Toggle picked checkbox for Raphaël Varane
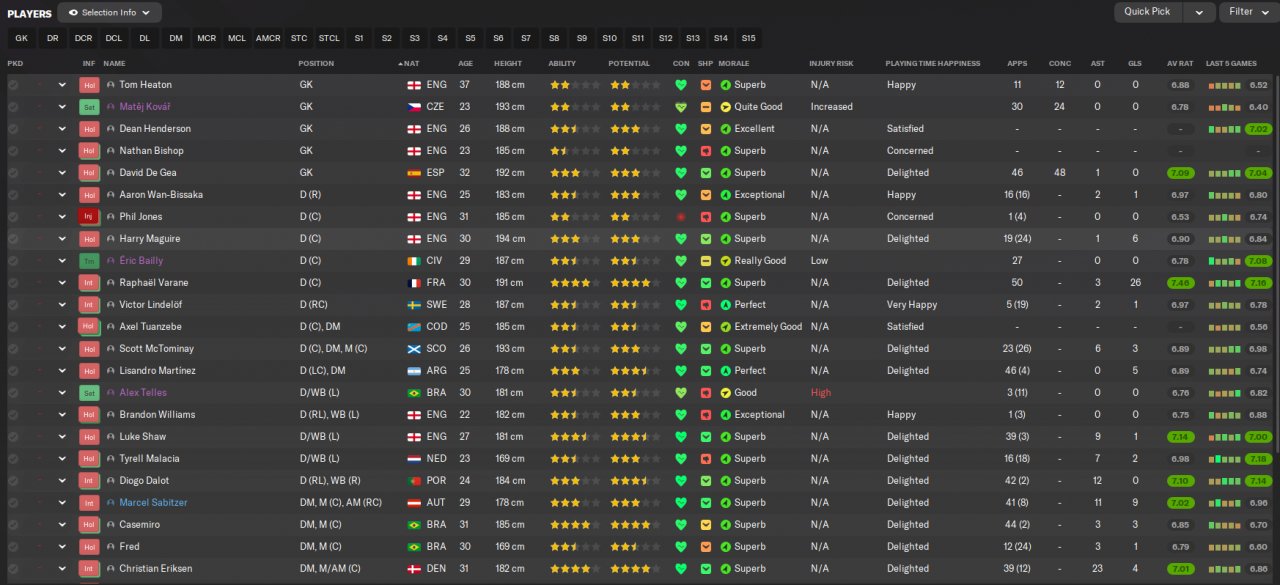This screenshot has height=585, width=1280. pyautogui.click(x=13, y=283)
